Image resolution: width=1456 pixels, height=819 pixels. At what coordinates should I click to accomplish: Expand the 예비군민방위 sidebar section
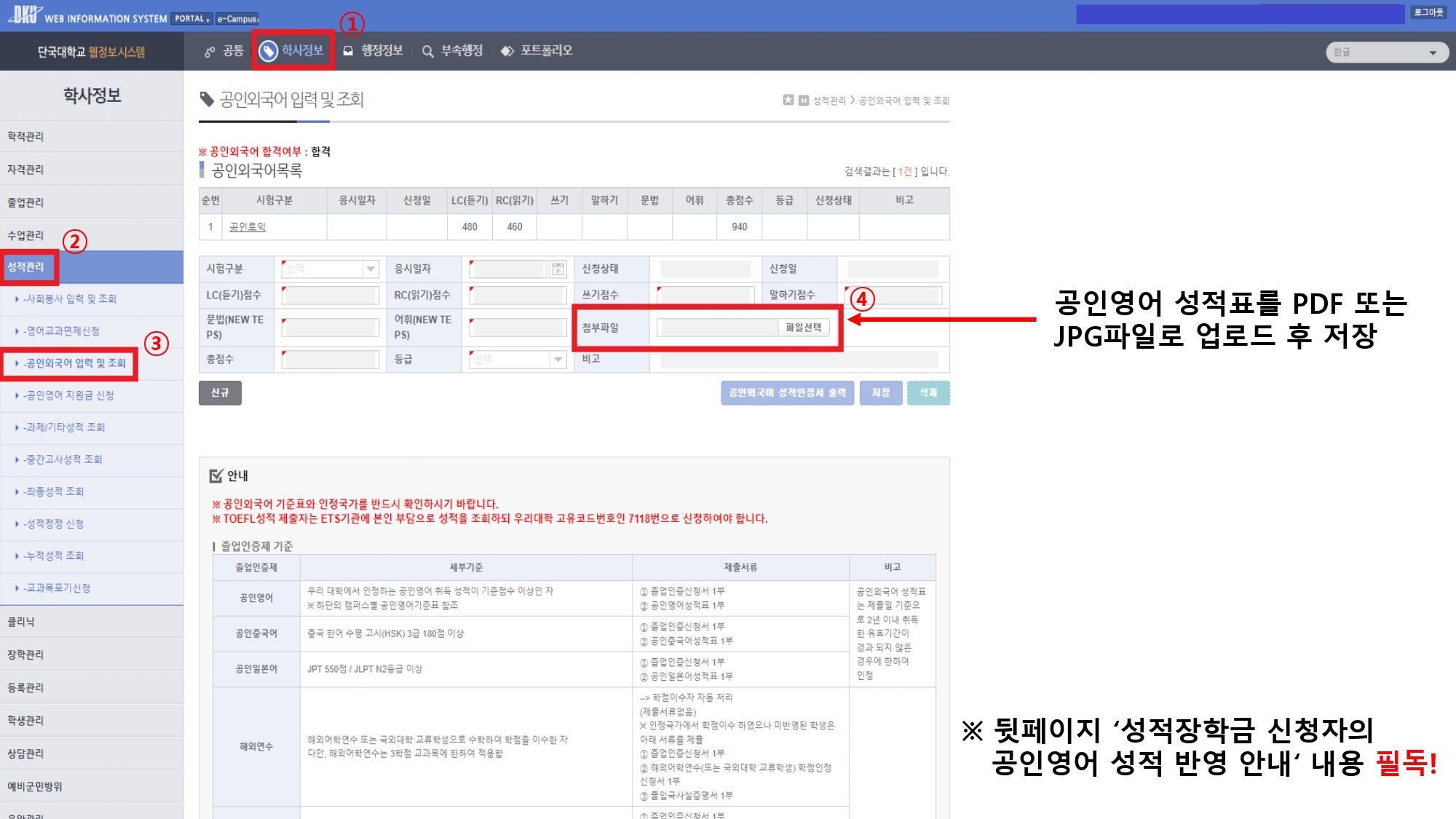click(92, 786)
